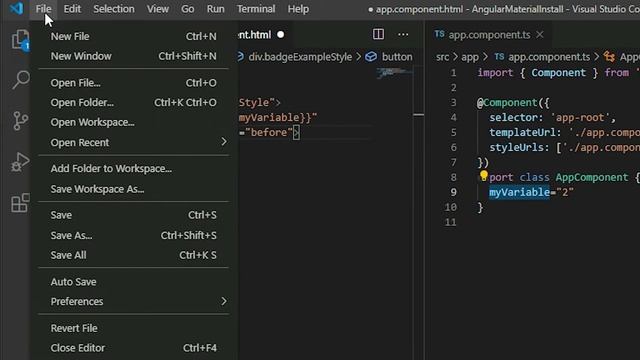Click the minimap in the left editor
The image size is (640, 360).
[x=394, y=73]
